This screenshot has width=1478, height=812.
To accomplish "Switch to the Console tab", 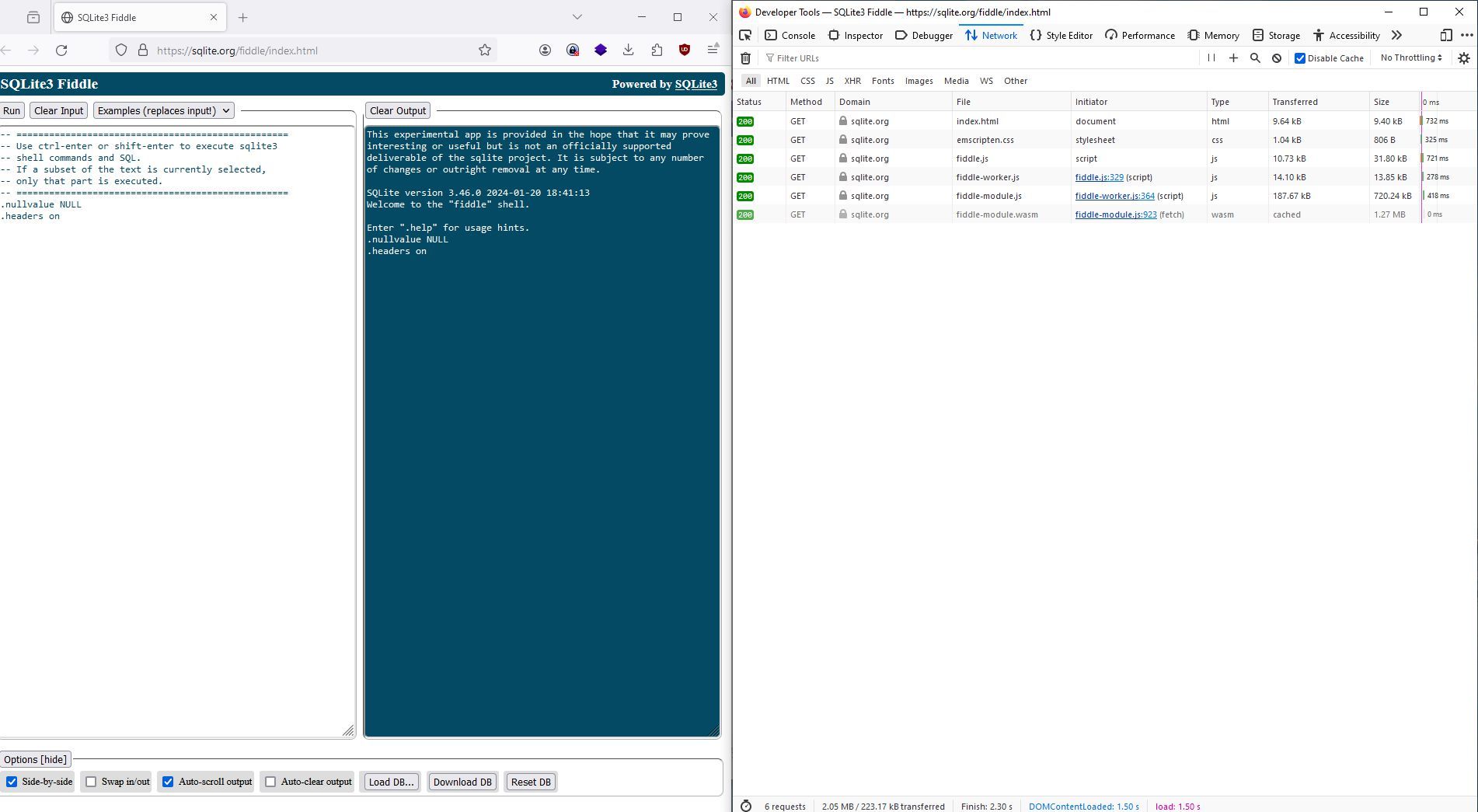I will 790,35.
